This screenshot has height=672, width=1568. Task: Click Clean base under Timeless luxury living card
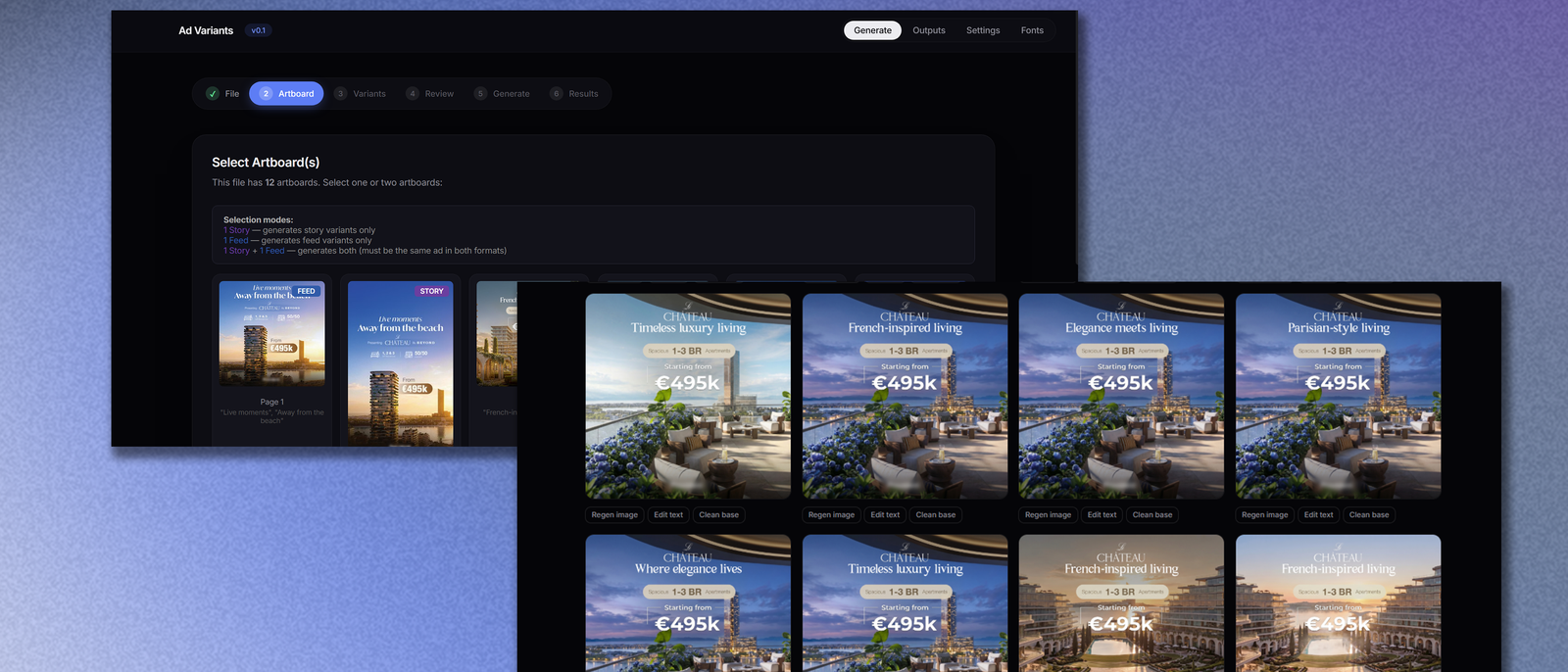(718, 514)
